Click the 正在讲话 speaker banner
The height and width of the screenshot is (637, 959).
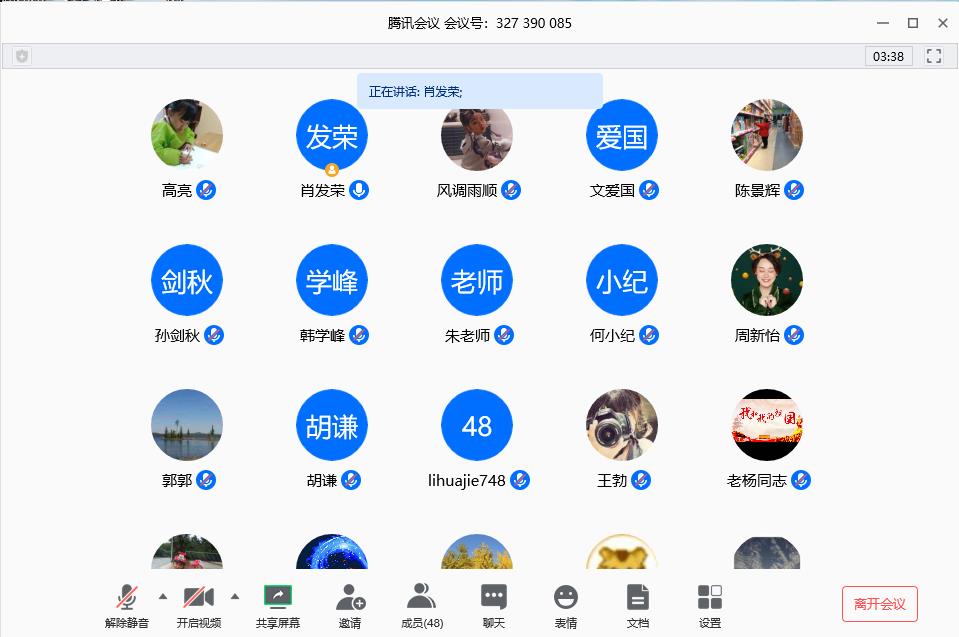click(479, 91)
